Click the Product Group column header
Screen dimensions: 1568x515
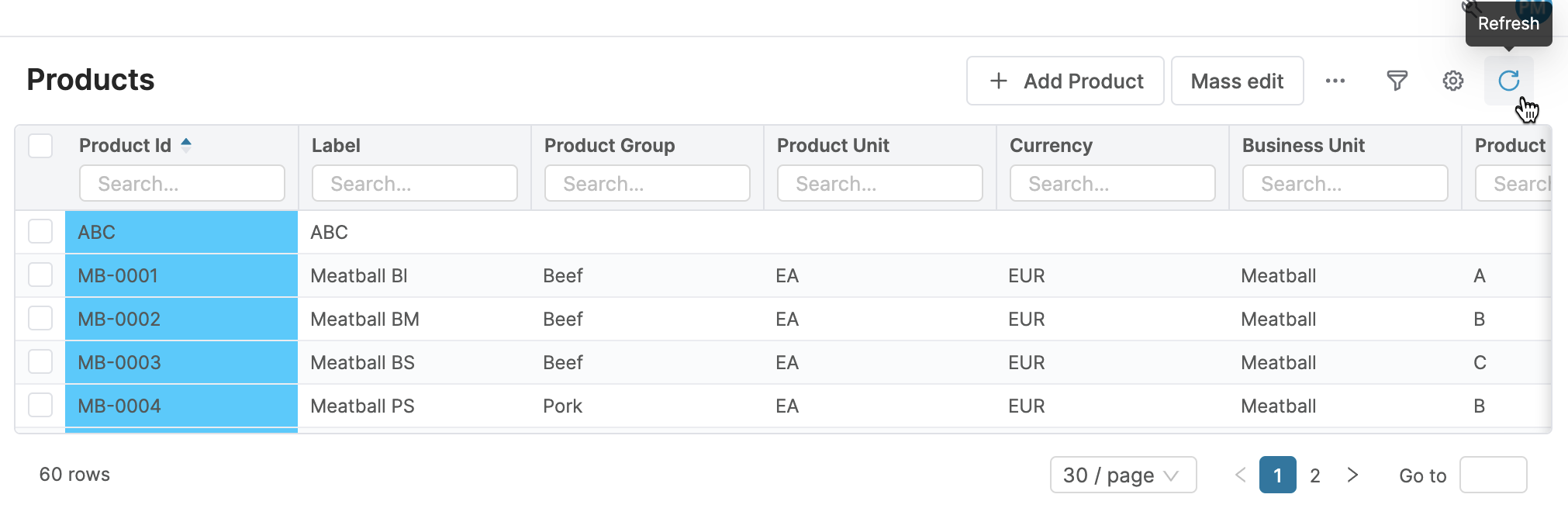610,146
